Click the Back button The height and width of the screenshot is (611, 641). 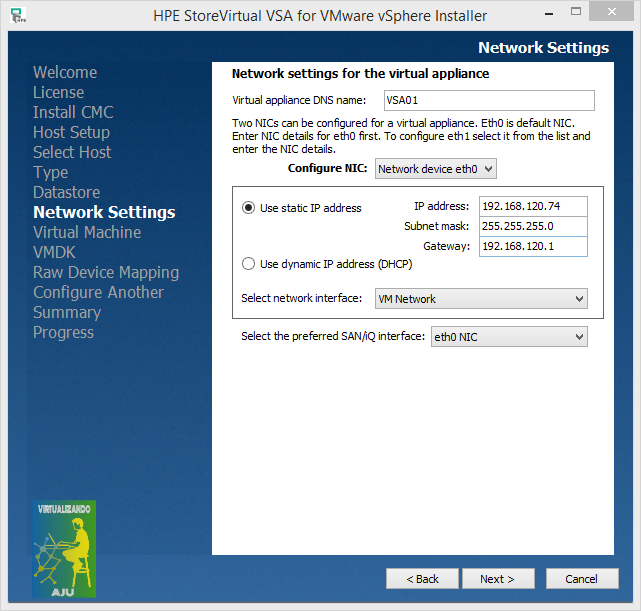coord(421,579)
